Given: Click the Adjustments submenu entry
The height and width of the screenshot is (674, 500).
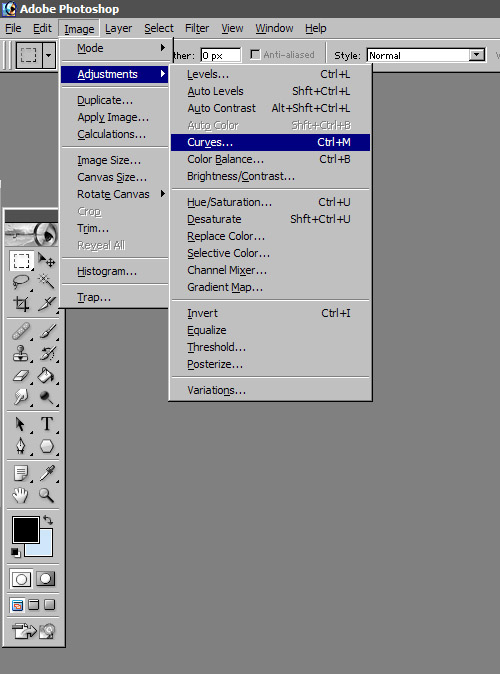Looking at the screenshot, I should 114,74.
